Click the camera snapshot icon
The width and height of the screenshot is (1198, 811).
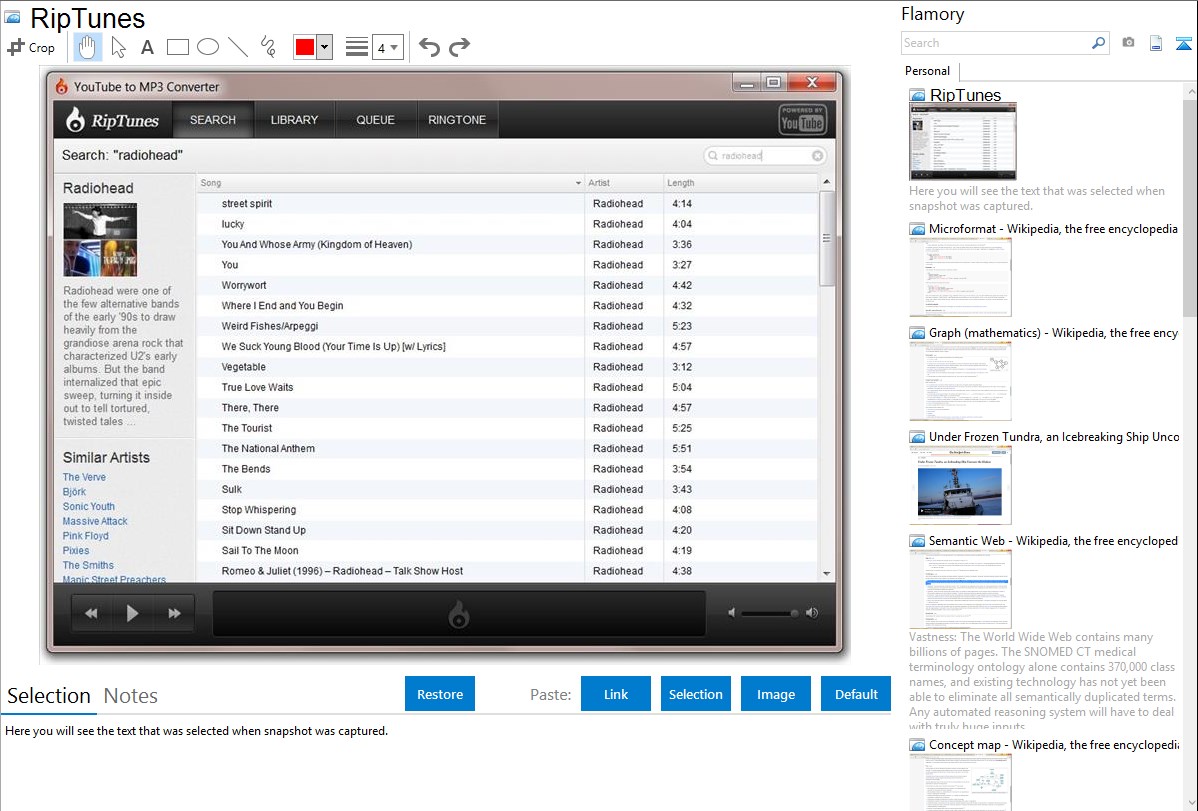pos(1128,43)
